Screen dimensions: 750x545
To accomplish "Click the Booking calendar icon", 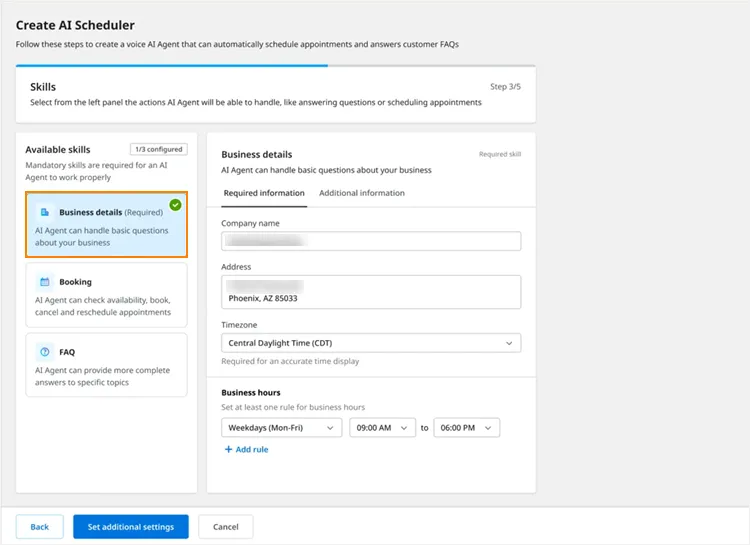I will point(44,282).
